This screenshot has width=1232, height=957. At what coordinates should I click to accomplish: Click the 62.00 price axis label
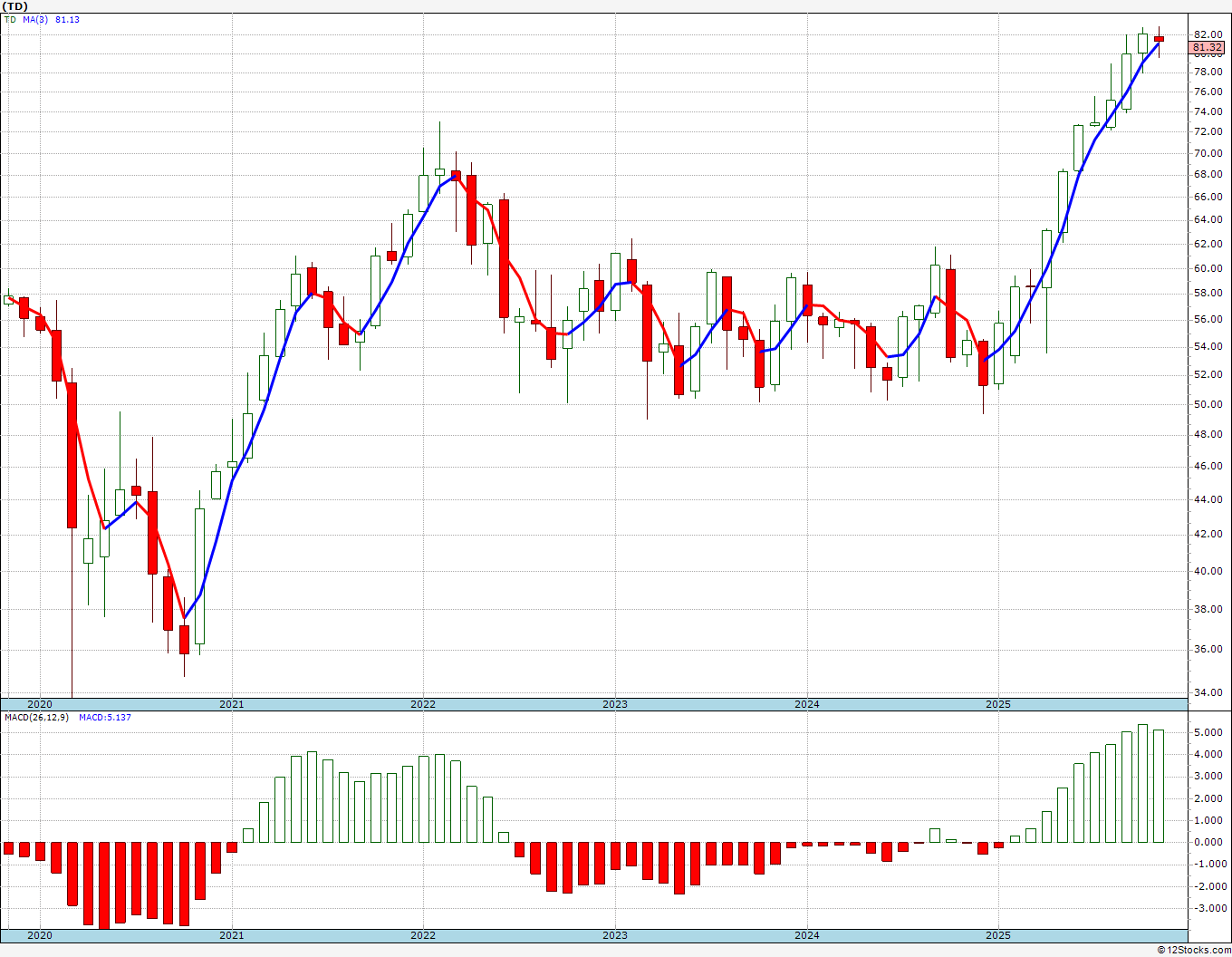[x=1208, y=244]
